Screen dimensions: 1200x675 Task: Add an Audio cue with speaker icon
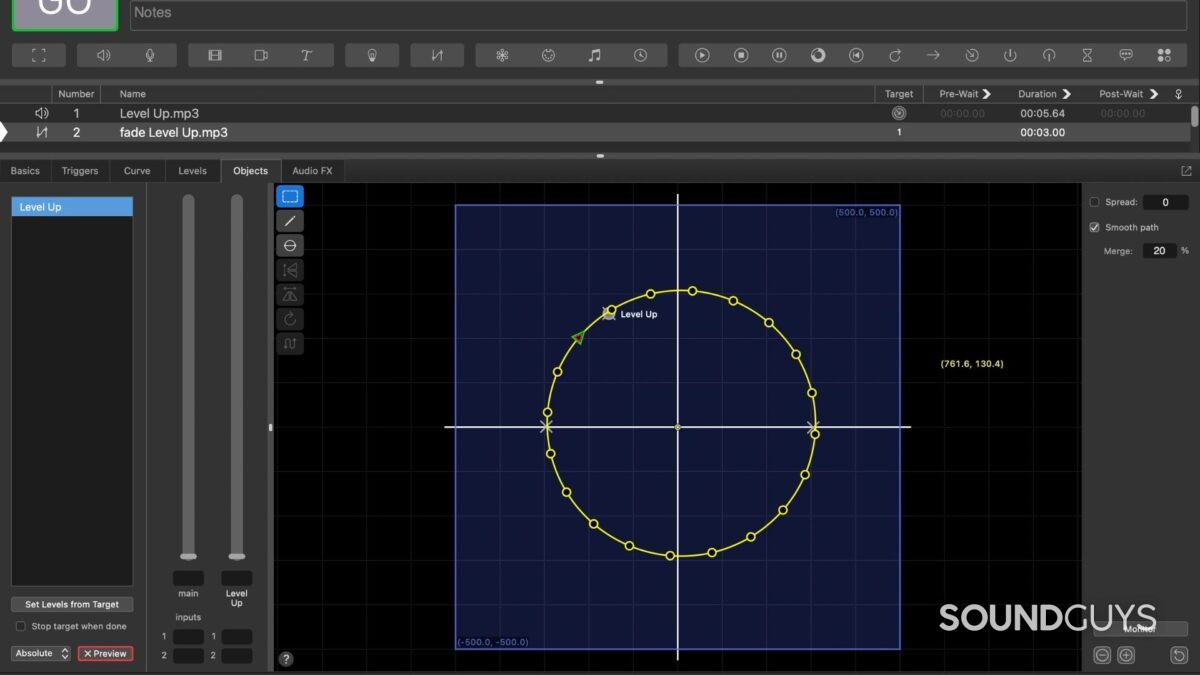pyautogui.click(x=103, y=55)
